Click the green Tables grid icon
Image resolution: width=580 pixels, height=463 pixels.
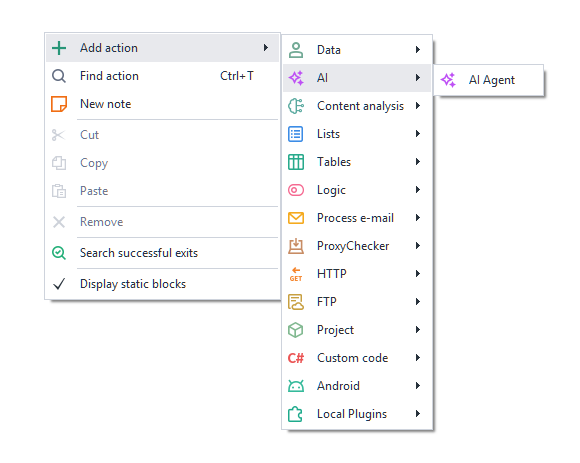coord(296,162)
